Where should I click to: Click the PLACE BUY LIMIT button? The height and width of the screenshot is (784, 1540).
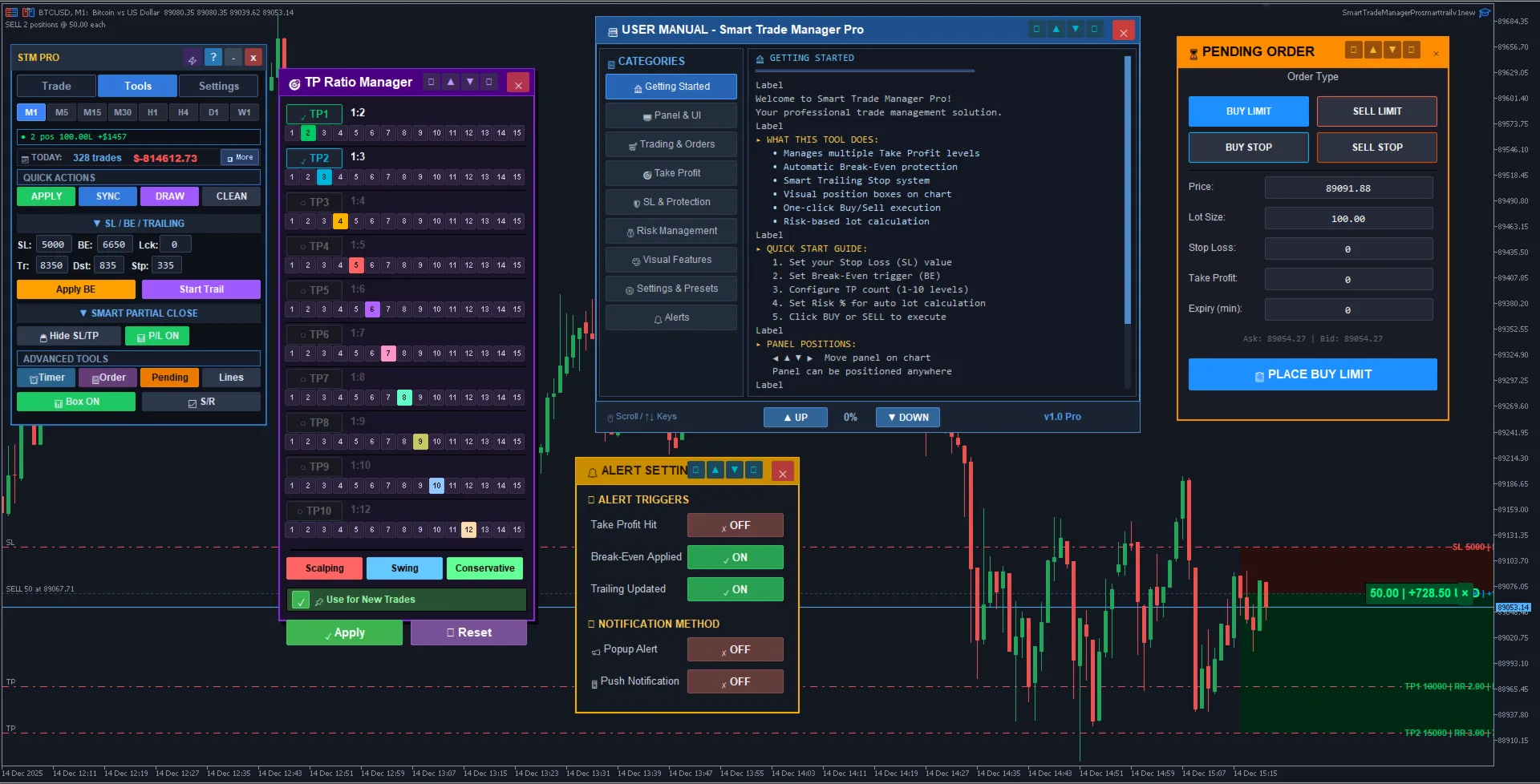pos(1311,374)
